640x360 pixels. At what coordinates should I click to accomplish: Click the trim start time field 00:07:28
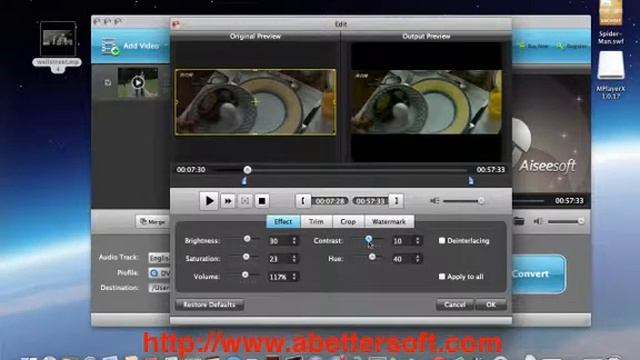[330, 201]
